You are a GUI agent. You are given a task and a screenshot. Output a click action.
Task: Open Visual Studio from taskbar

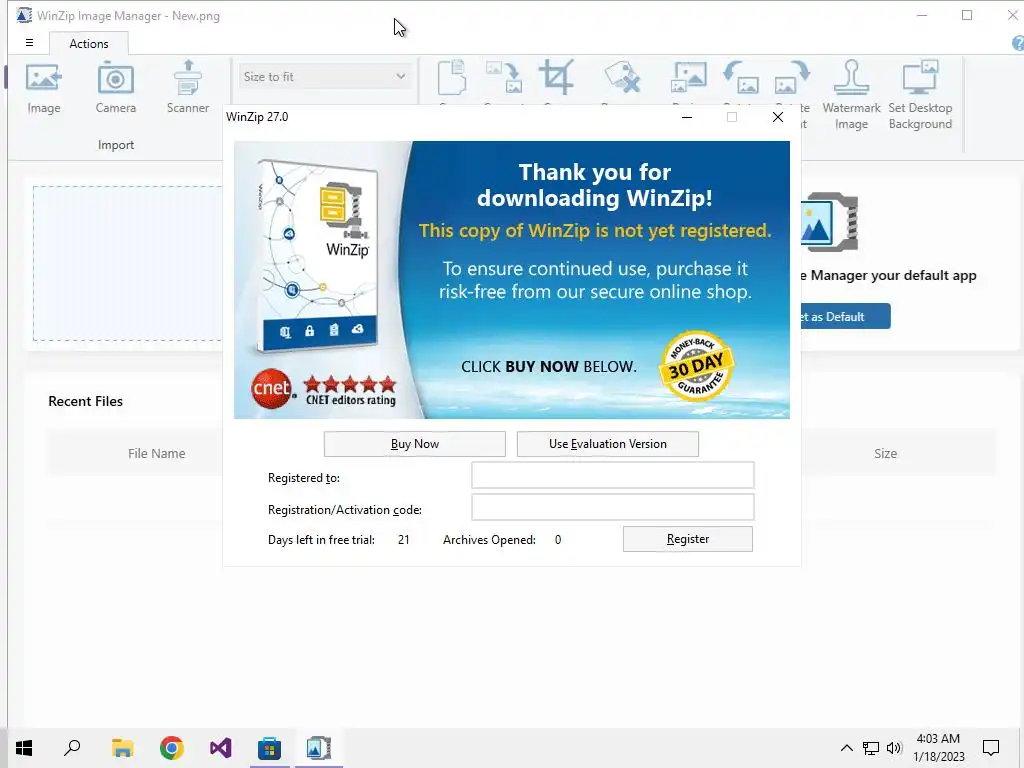pyautogui.click(x=221, y=748)
